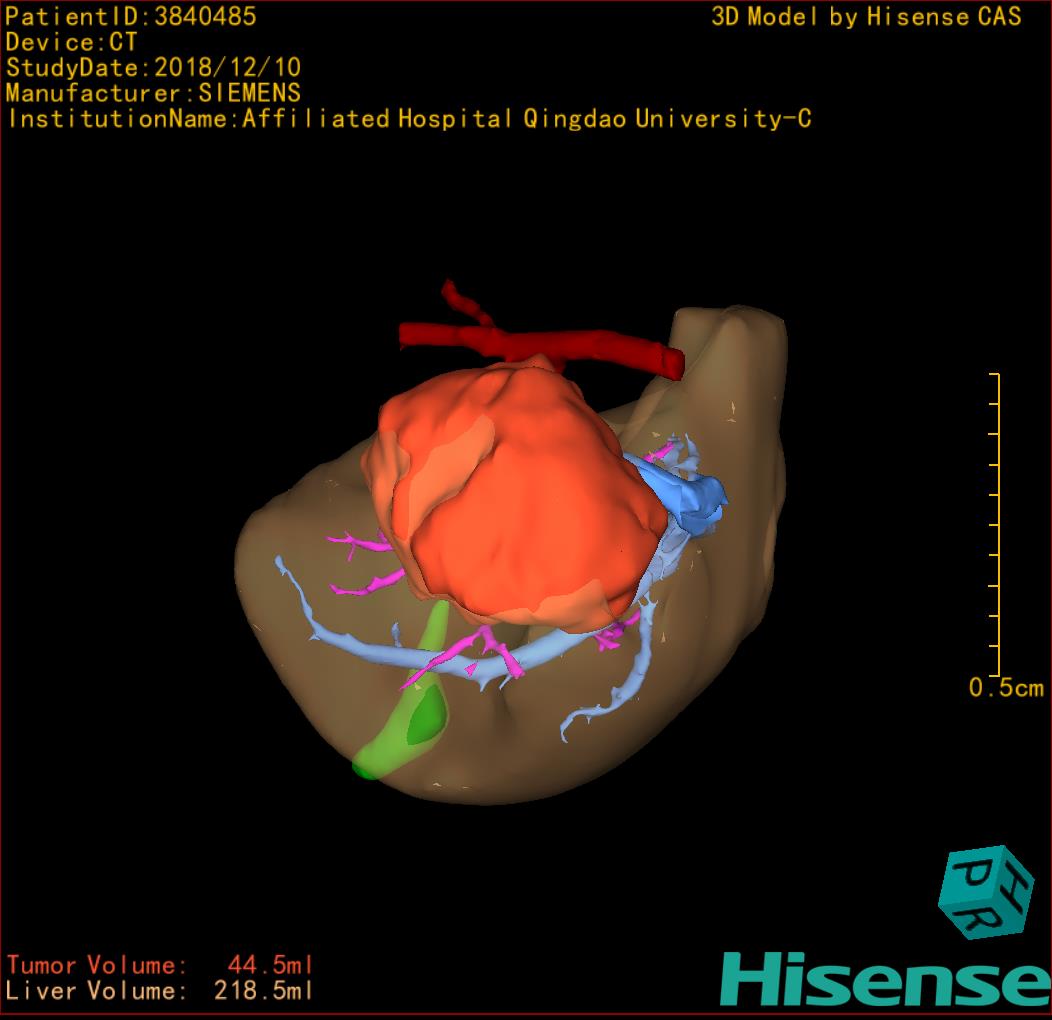
Task: Click the orange tumor model
Action: [517, 497]
